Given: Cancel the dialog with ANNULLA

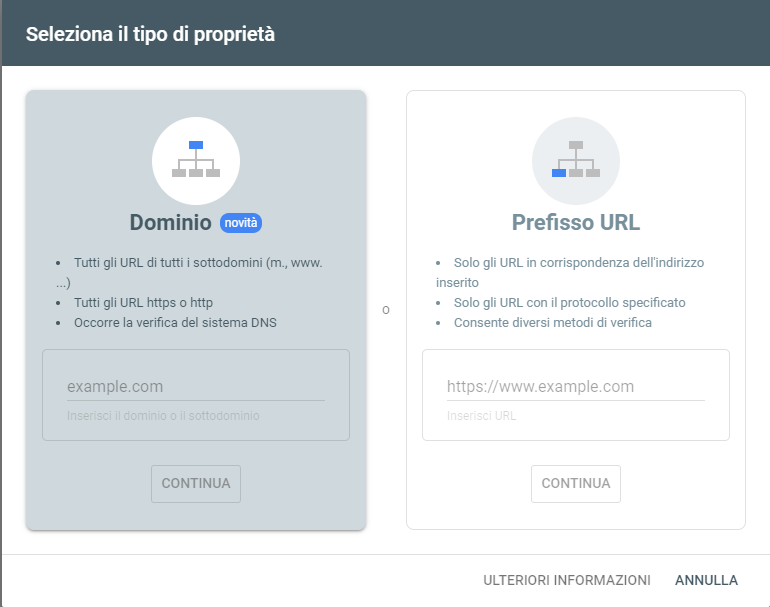Looking at the screenshot, I should (x=706, y=580).
